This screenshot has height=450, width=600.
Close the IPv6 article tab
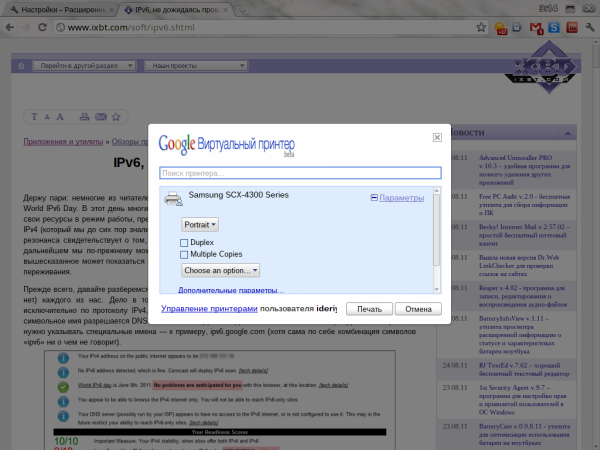pyautogui.click(x=226, y=10)
